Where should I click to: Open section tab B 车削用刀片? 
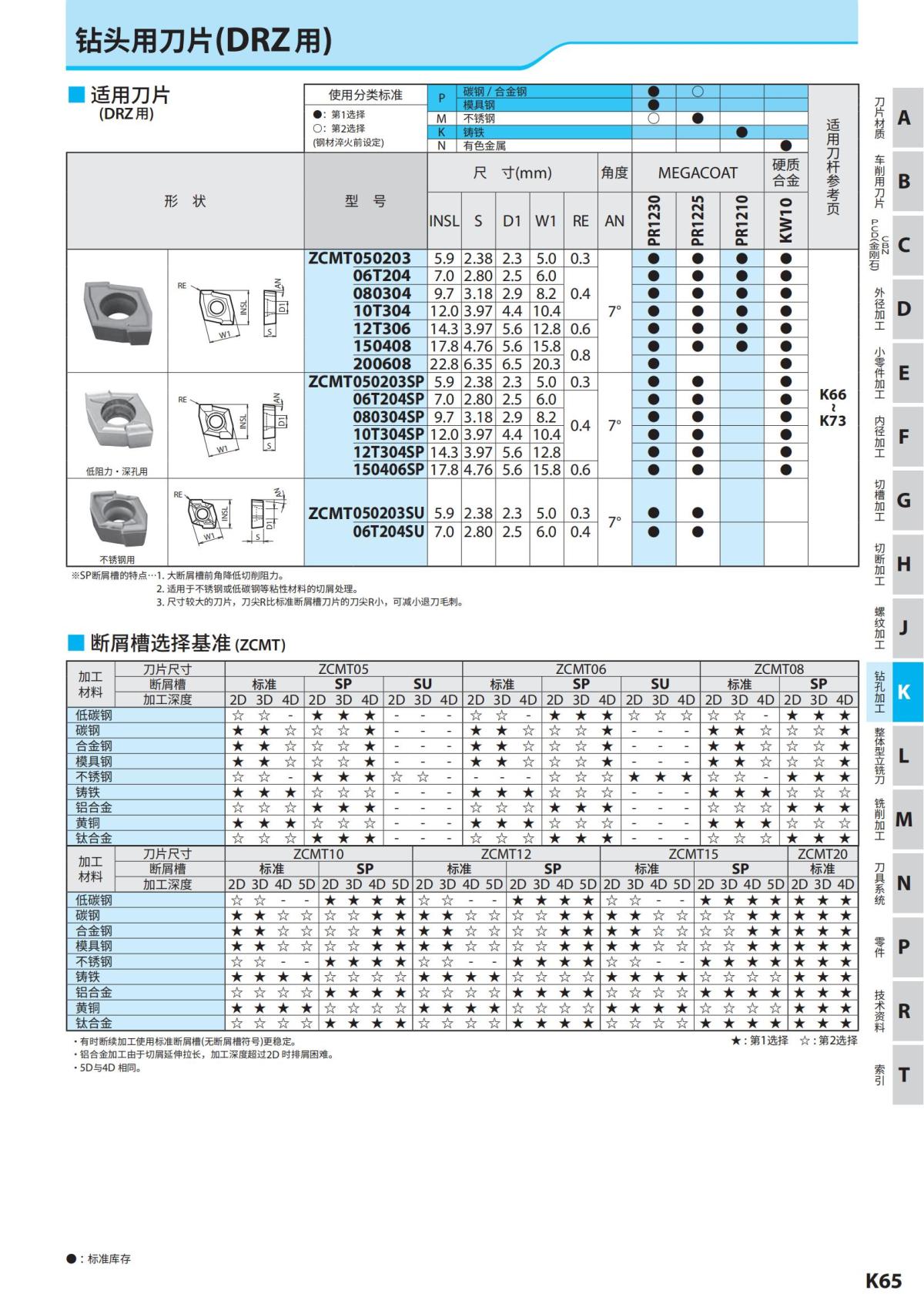coord(896,182)
